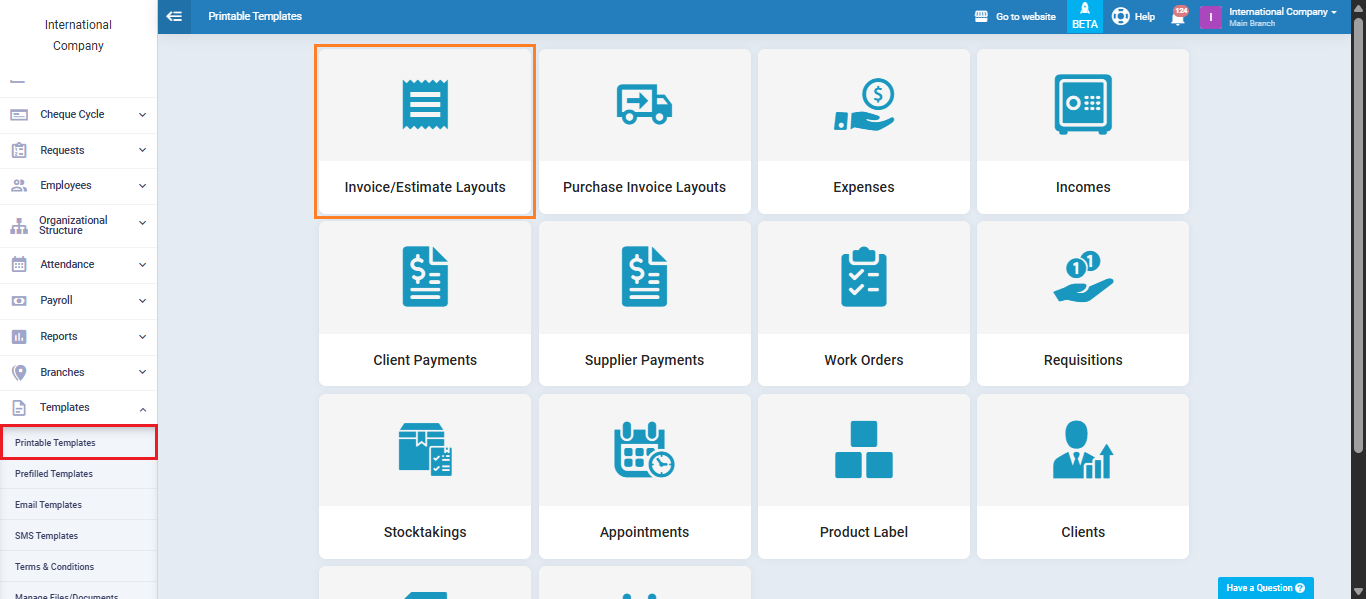This screenshot has height=599, width=1366.
Task: Open Purchase Invoice Layouts truck icon
Action: (644, 104)
